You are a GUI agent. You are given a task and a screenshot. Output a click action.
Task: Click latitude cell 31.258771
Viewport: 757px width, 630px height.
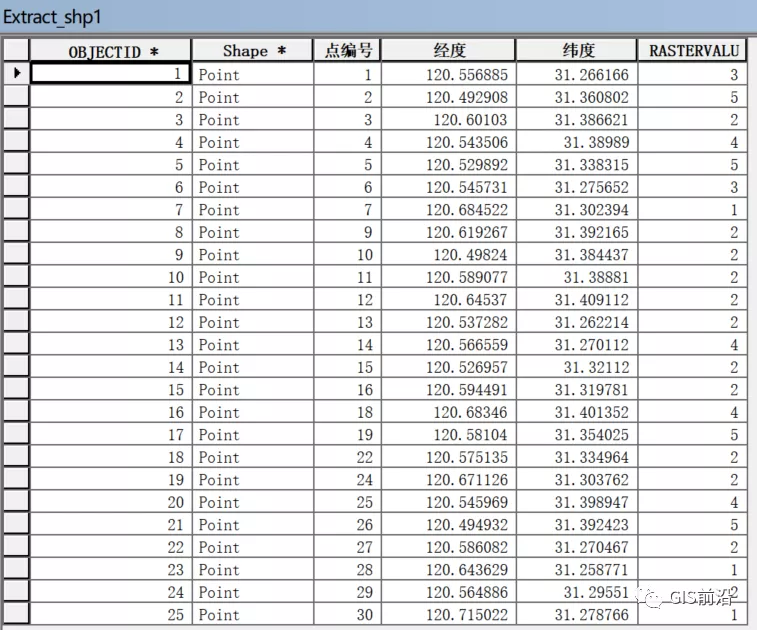click(x=577, y=569)
